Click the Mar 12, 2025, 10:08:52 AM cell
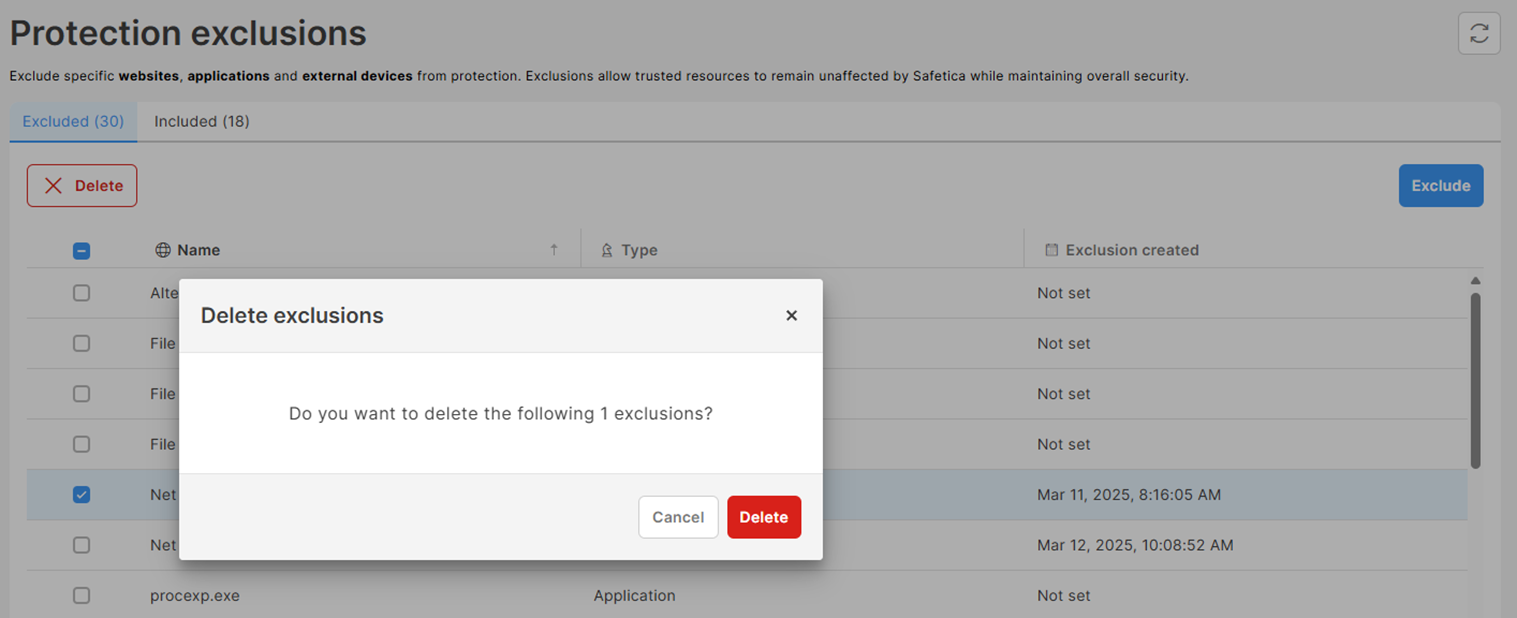The image size is (1517, 618). 1135,545
